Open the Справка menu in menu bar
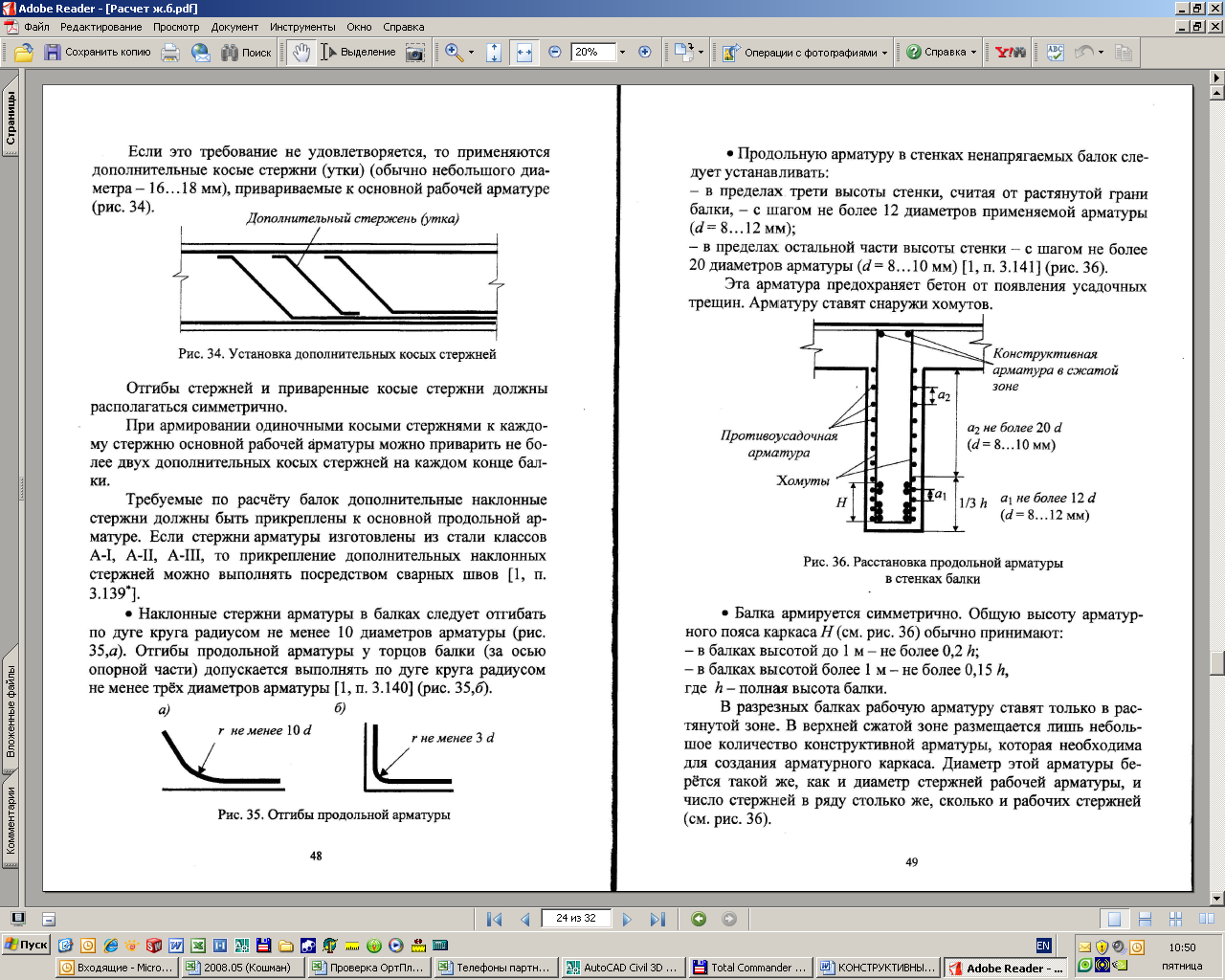The image size is (1225, 980). point(403,27)
